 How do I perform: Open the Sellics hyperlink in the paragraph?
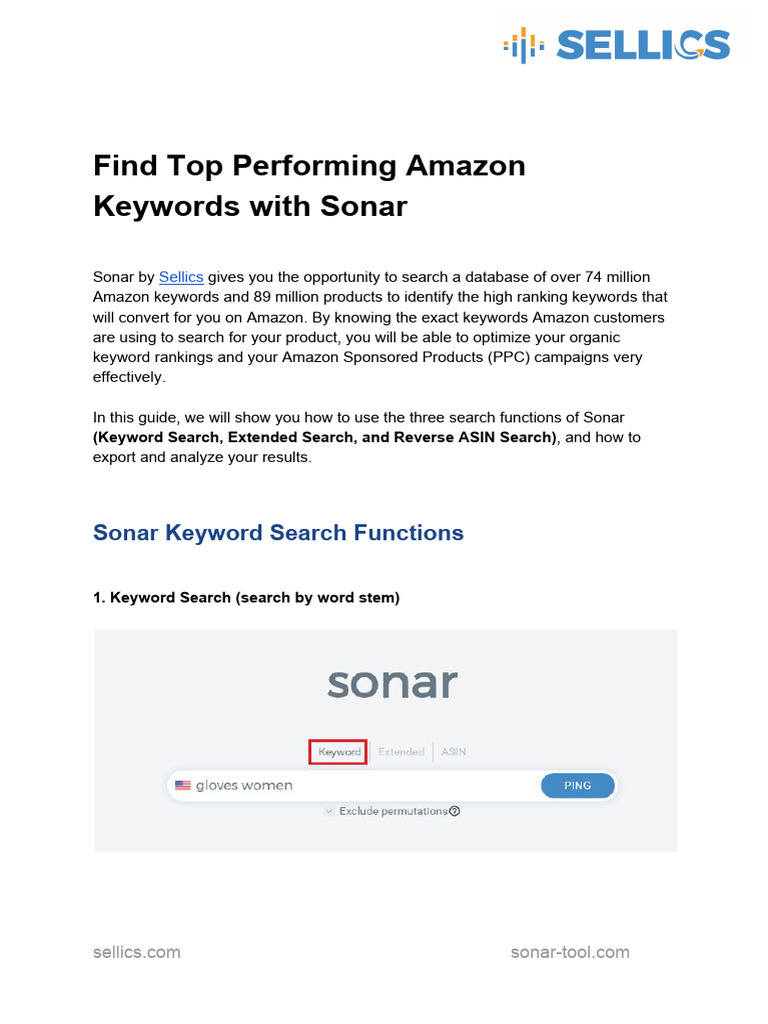(181, 277)
